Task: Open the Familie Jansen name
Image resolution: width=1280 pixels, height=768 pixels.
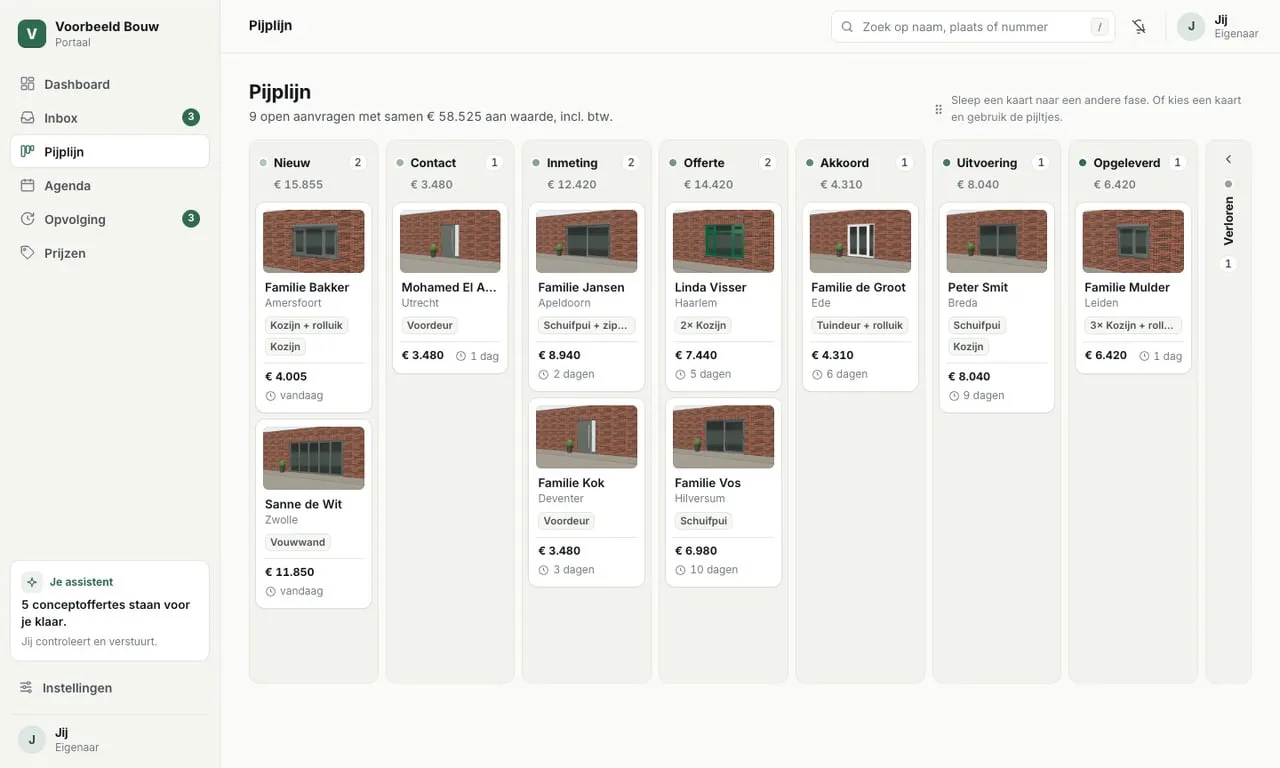Action: coord(581,287)
